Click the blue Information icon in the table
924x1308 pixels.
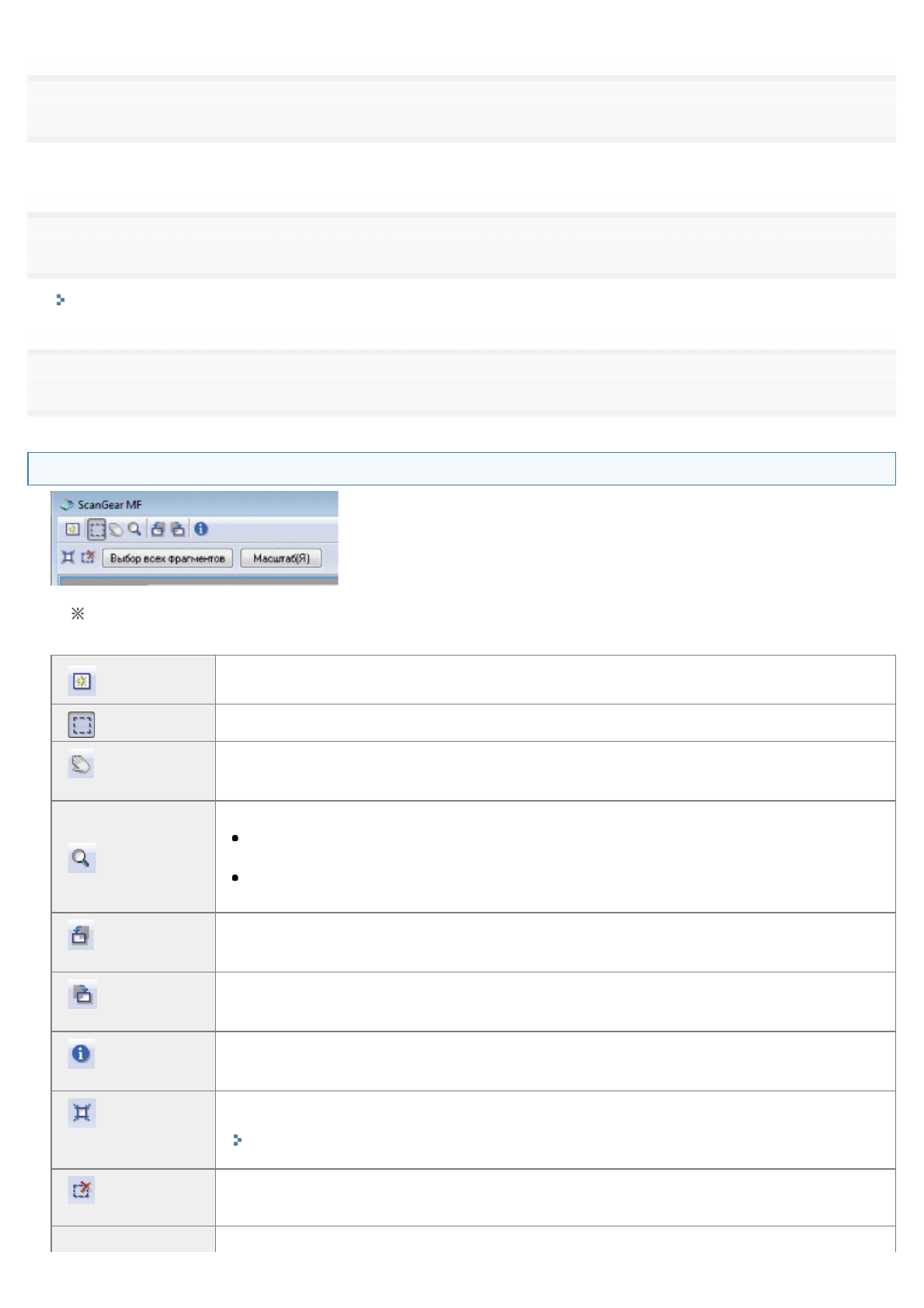pyautogui.click(x=82, y=1054)
